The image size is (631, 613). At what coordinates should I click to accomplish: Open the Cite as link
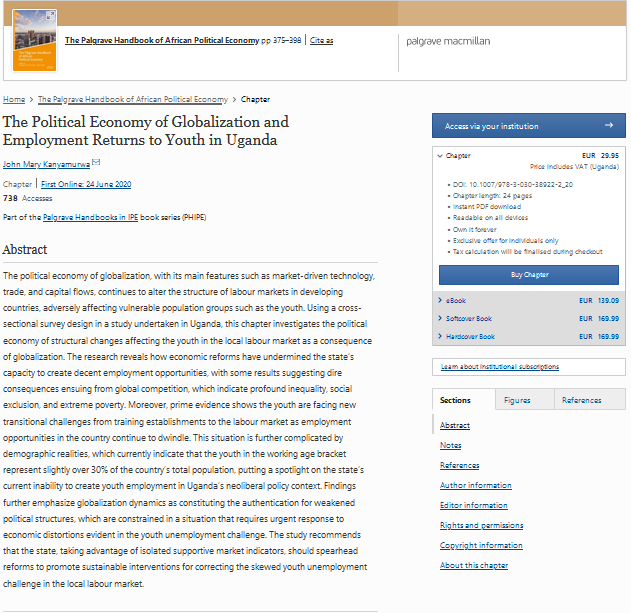pos(321,41)
